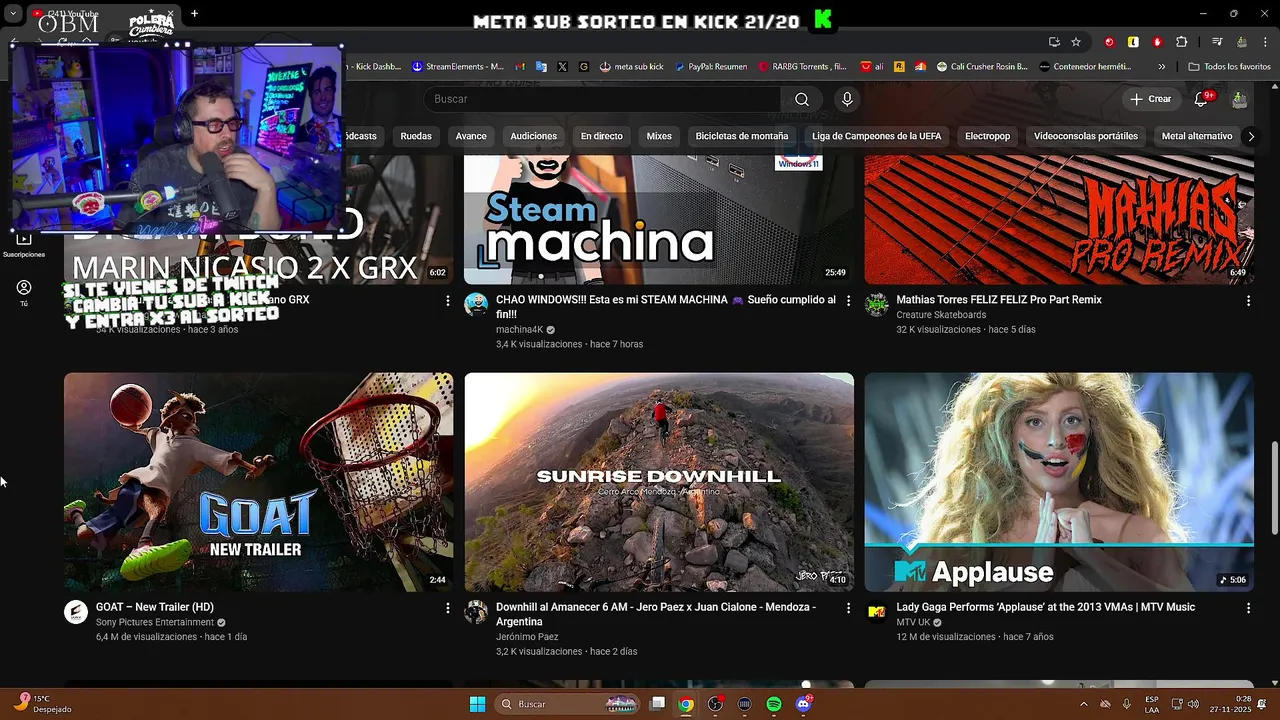1280x720 pixels.
Task: Open Chrome media controls icon
Action: pos(1217,42)
